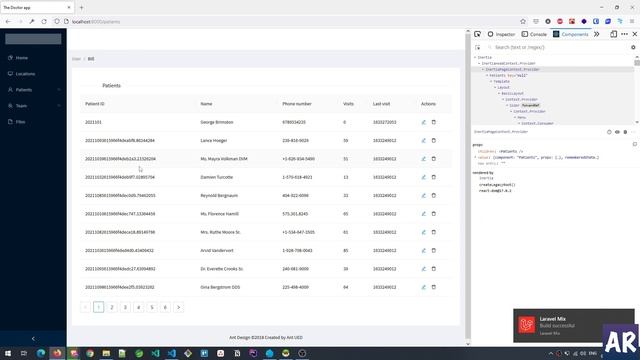The image size is (640, 360).
Task: Log component data with bug icon
Action: (625, 132)
